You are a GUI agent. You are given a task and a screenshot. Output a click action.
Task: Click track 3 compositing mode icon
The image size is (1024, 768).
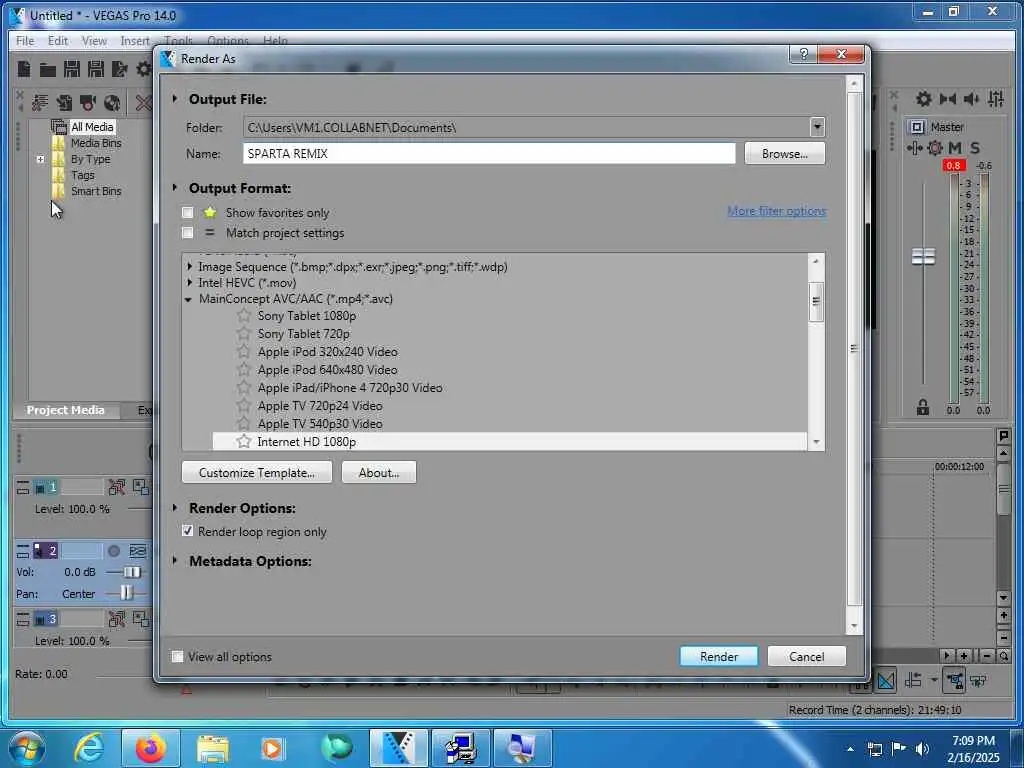click(140, 618)
